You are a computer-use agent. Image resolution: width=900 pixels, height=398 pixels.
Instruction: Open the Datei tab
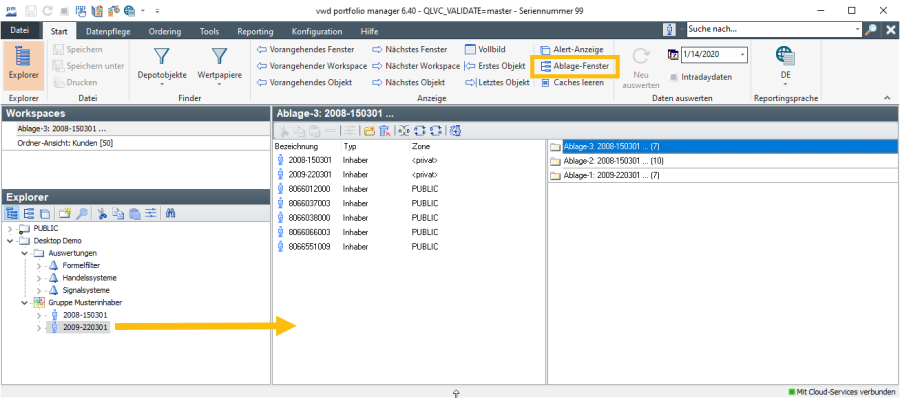[x=21, y=31]
